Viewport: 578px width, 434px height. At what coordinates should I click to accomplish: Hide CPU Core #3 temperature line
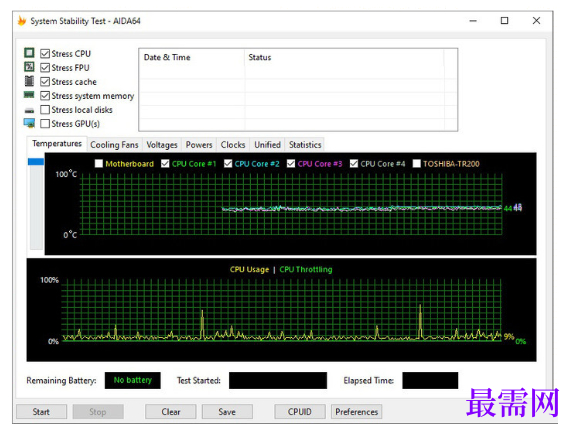[291, 163]
